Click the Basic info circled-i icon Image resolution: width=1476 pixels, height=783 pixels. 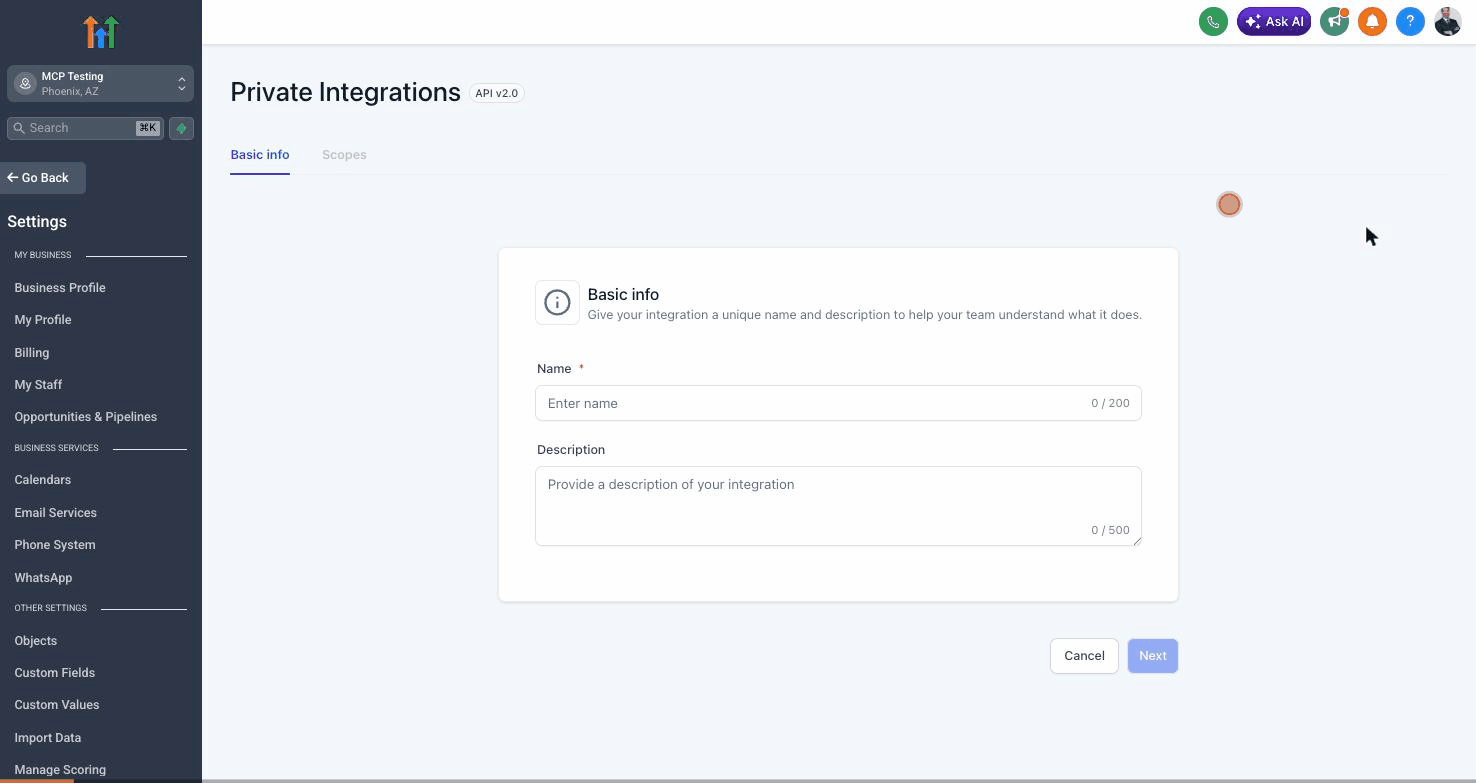557,302
